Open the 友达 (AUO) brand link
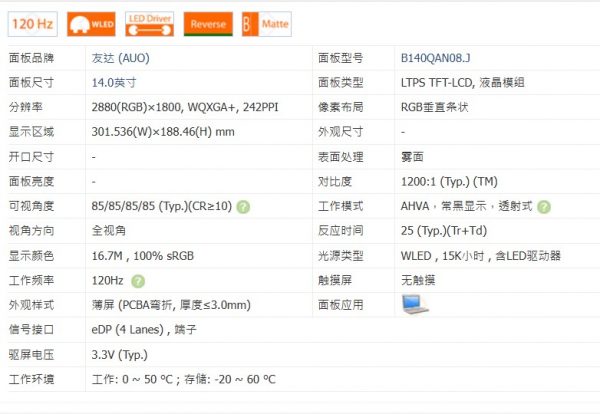The height and width of the screenshot is (414, 600). click(120, 59)
